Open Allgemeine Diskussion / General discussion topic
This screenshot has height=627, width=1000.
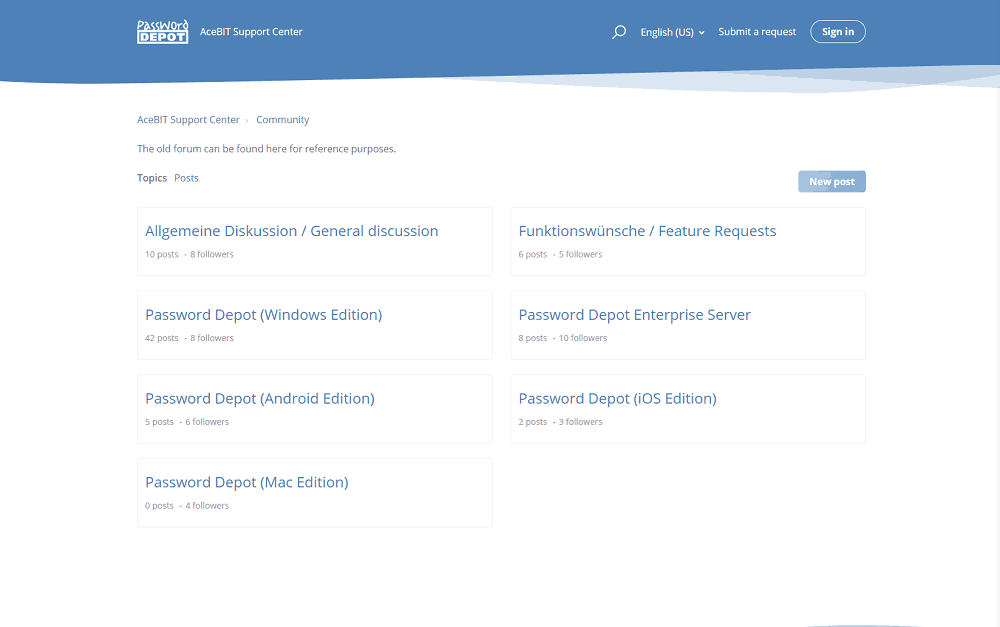[x=291, y=231]
